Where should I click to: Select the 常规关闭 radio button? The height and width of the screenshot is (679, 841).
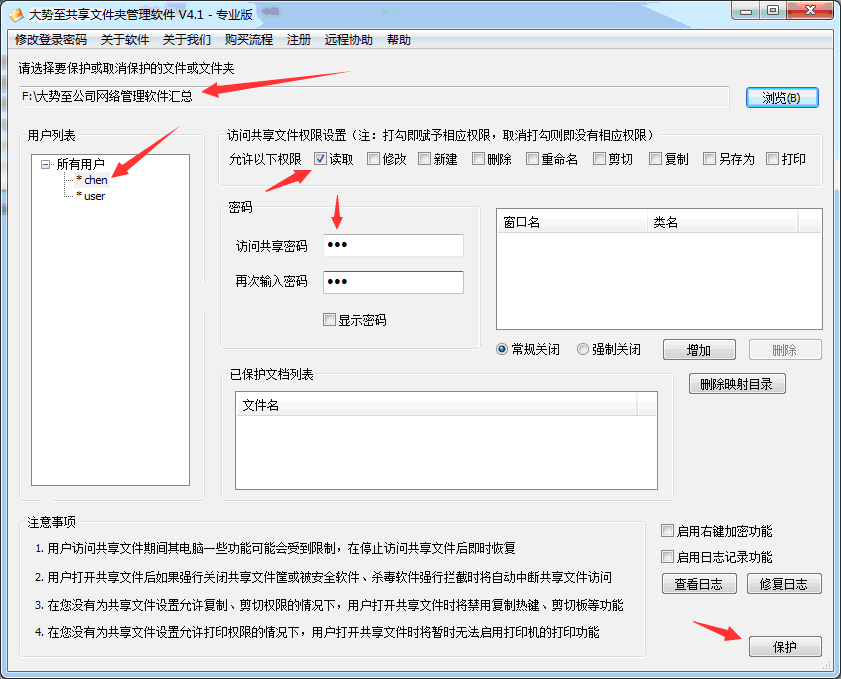tap(503, 349)
